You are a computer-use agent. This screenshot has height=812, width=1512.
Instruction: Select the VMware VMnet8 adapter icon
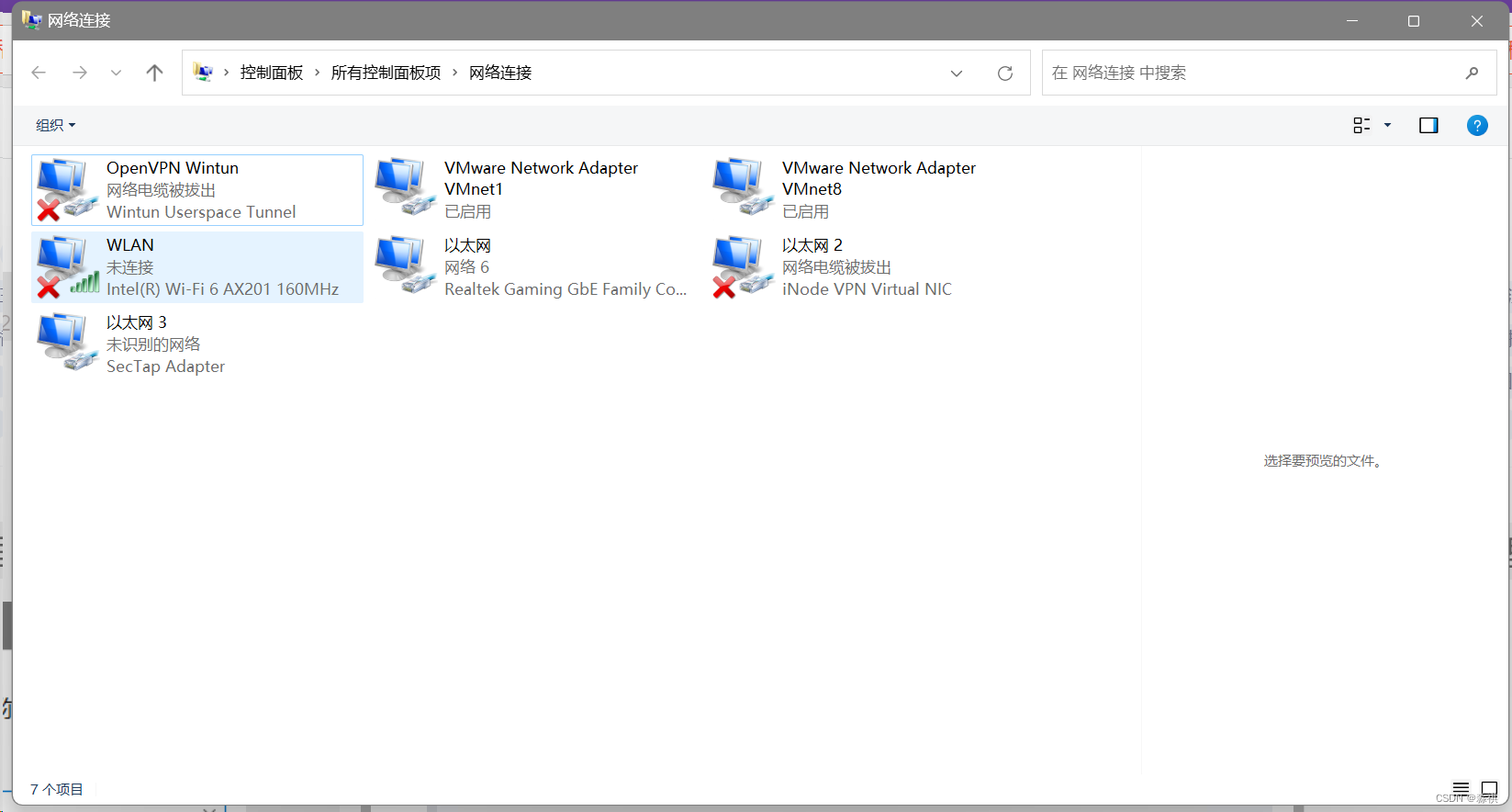(x=742, y=187)
